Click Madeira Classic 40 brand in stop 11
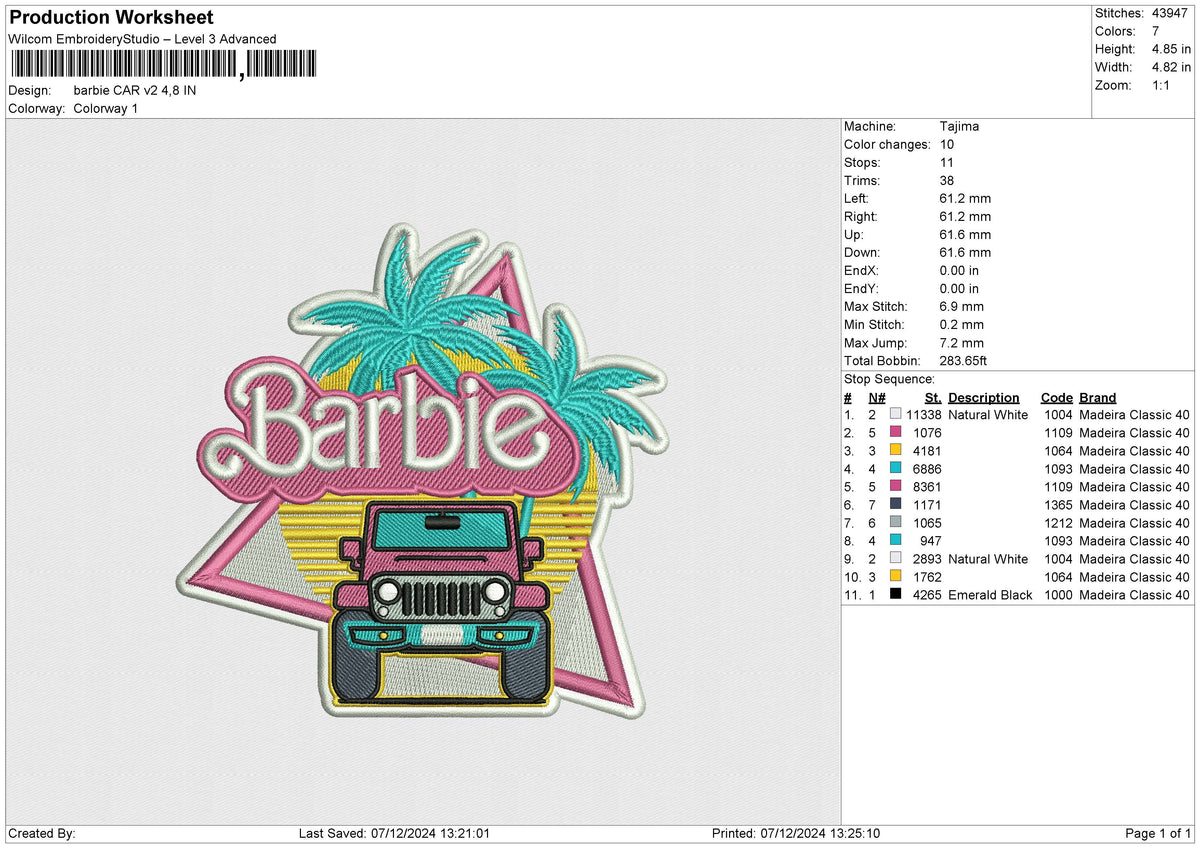The height and width of the screenshot is (848, 1200). click(1135, 594)
